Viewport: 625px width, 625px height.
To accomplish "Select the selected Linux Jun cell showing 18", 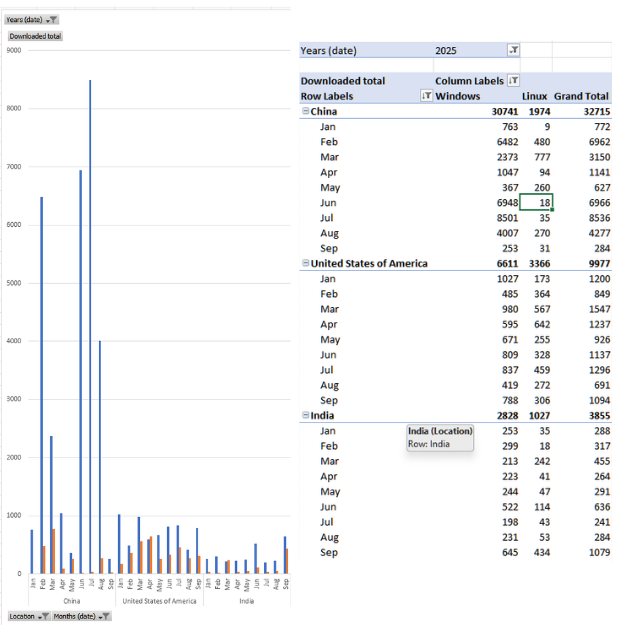I will point(536,203).
